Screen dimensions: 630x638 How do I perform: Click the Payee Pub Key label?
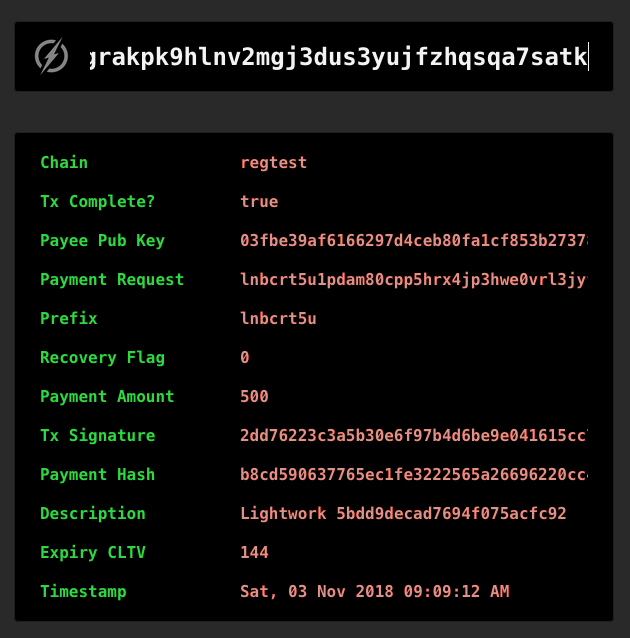coord(103,240)
